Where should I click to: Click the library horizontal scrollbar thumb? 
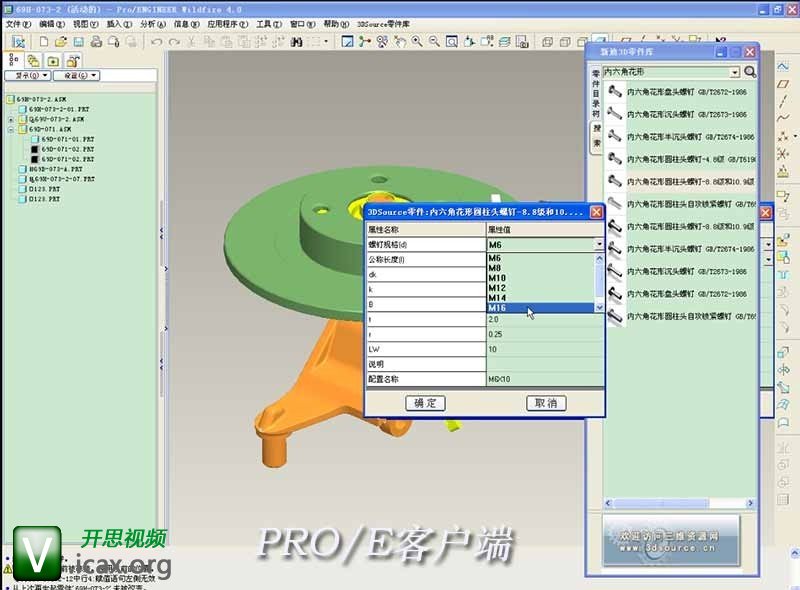pos(660,503)
